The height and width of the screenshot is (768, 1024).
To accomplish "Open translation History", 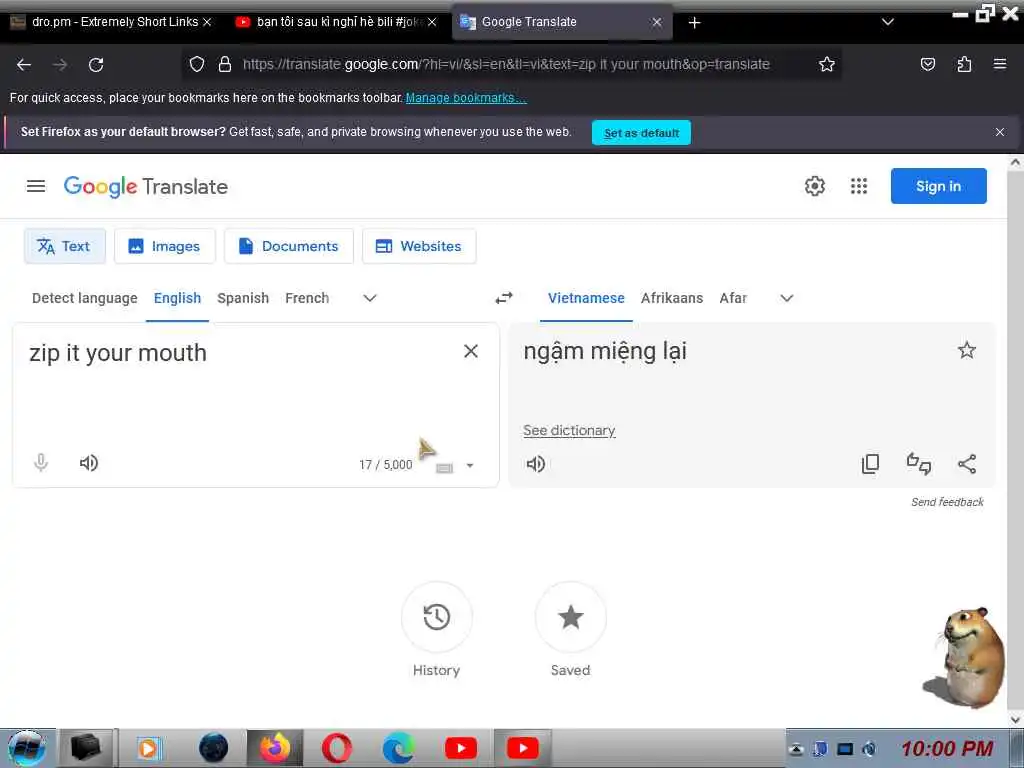I will [x=436, y=617].
